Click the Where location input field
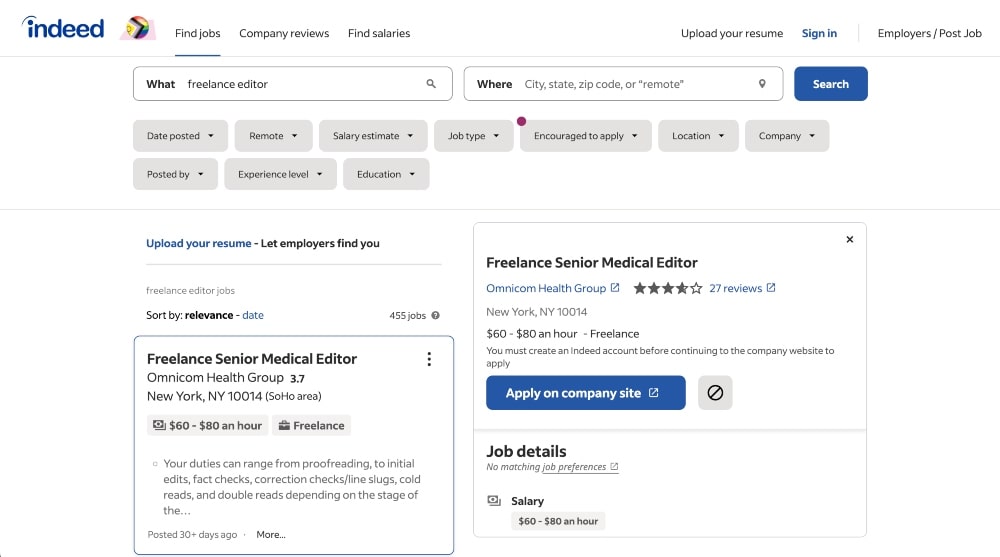The width and height of the screenshot is (1000, 557). click(x=635, y=84)
